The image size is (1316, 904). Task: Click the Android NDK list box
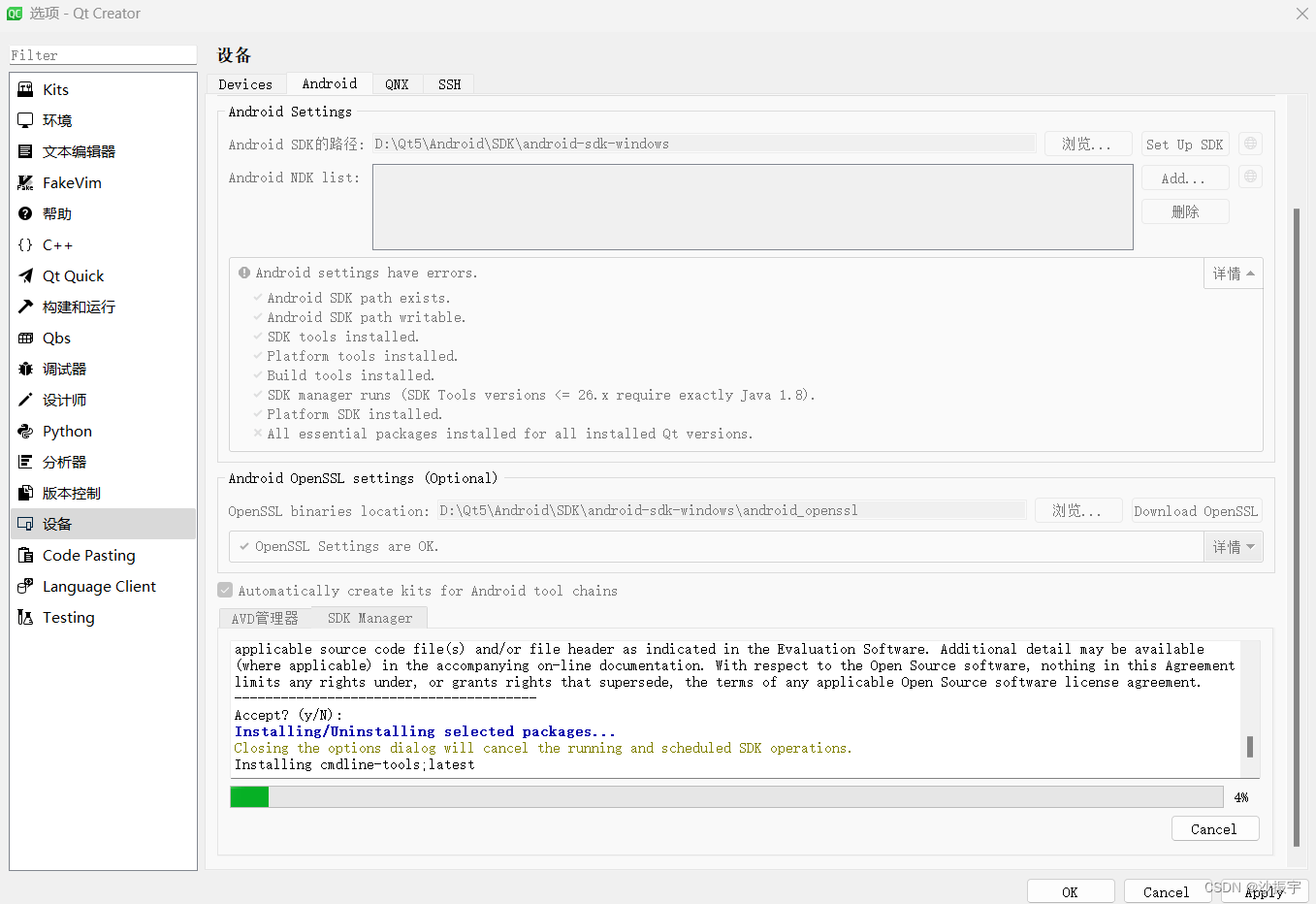pos(753,207)
